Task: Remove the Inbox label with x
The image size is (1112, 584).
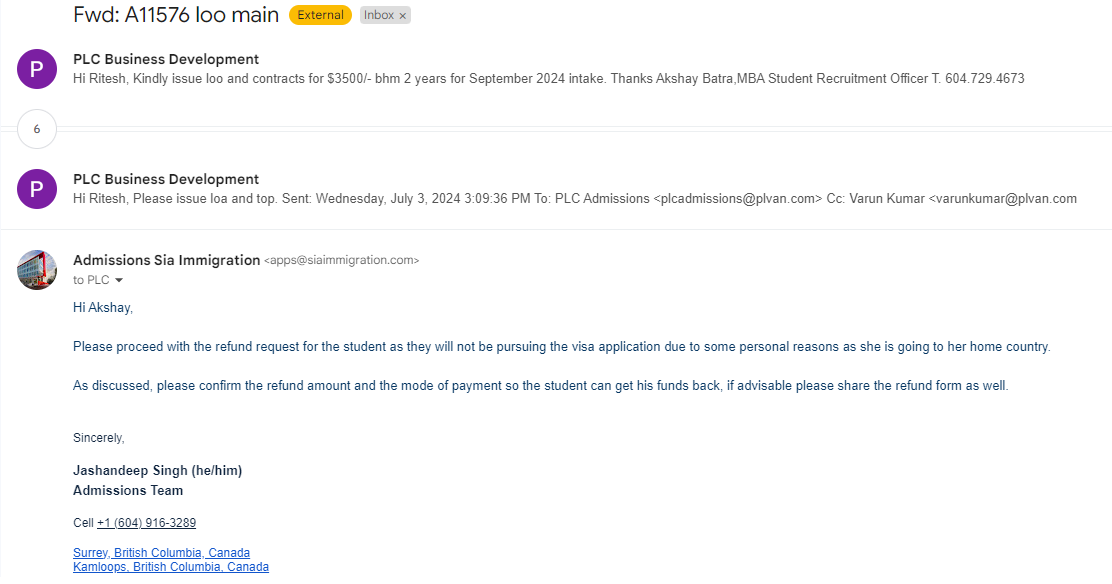Action: coord(402,16)
